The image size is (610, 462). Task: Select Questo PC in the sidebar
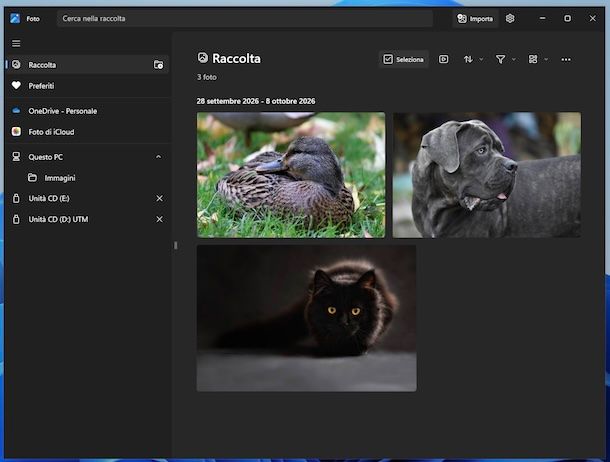[x=88, y=157]
